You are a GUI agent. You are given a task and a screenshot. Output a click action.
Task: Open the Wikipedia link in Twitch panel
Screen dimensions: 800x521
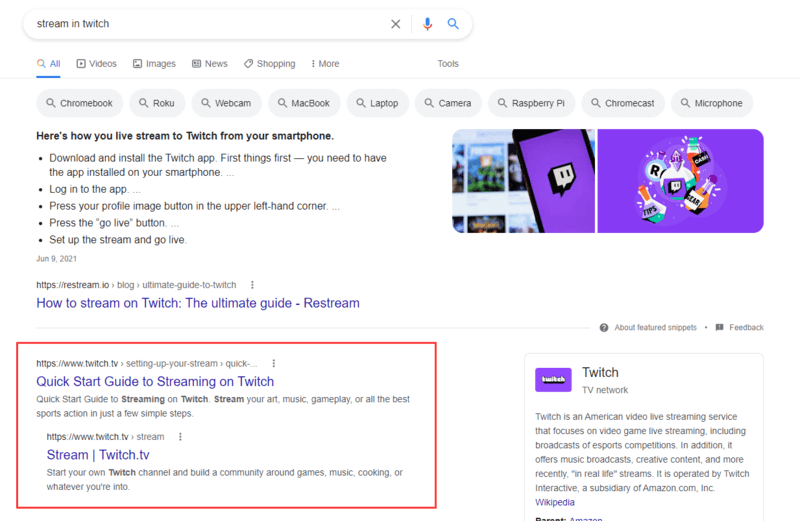[555, 502]
